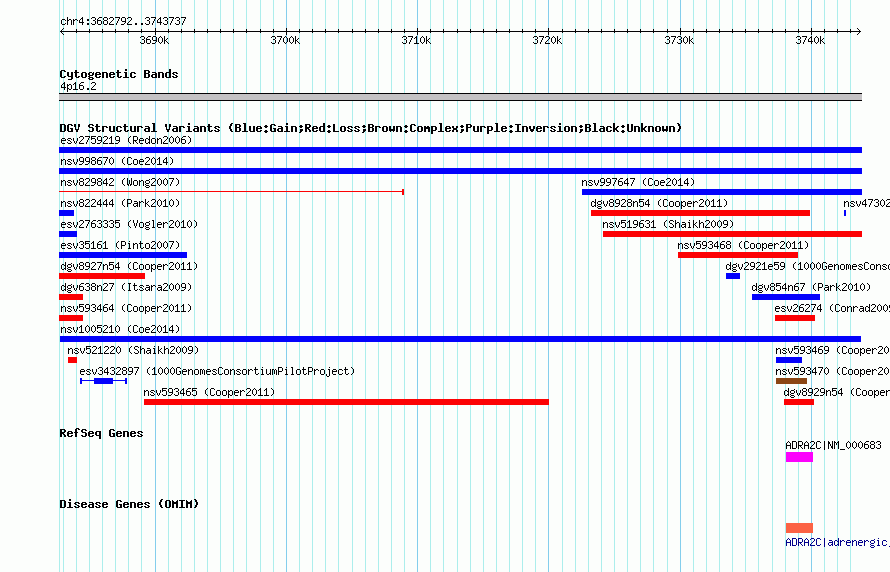Click the esv2759219 (Redon2006) label

coord(126,140)
